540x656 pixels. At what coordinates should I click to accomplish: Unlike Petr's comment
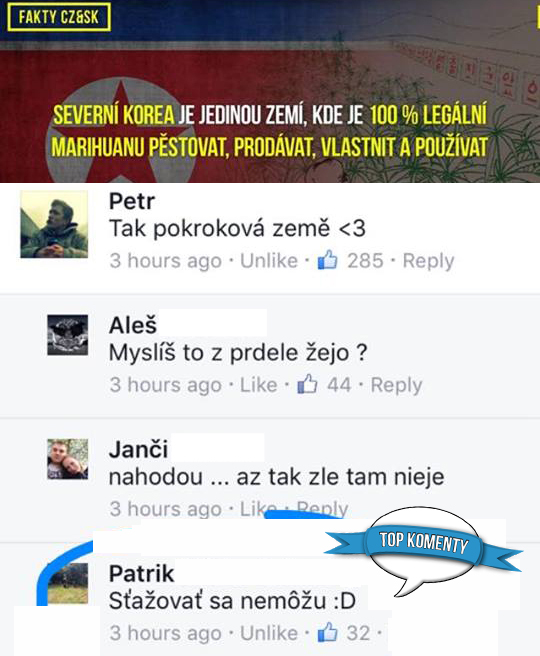[x=269, y=261]
